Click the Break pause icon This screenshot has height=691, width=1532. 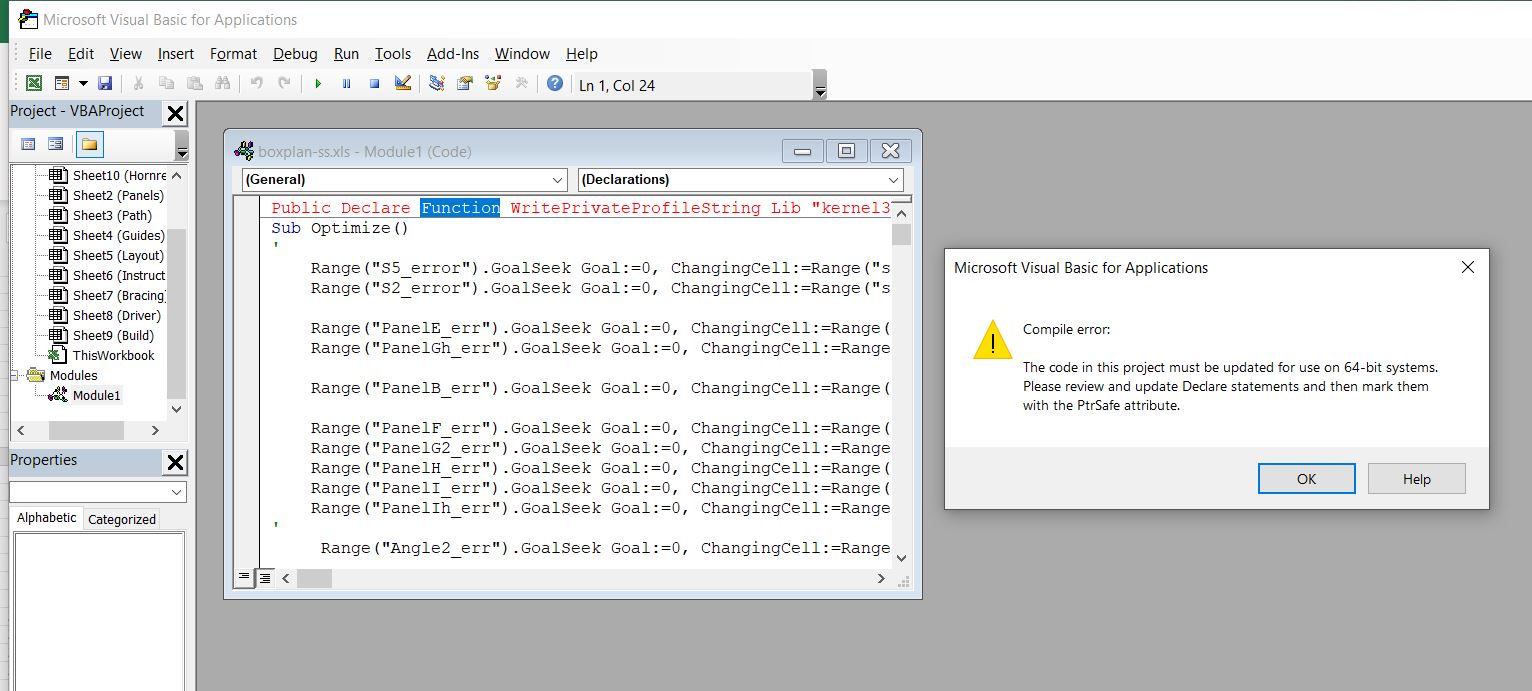tap(346, 84)
